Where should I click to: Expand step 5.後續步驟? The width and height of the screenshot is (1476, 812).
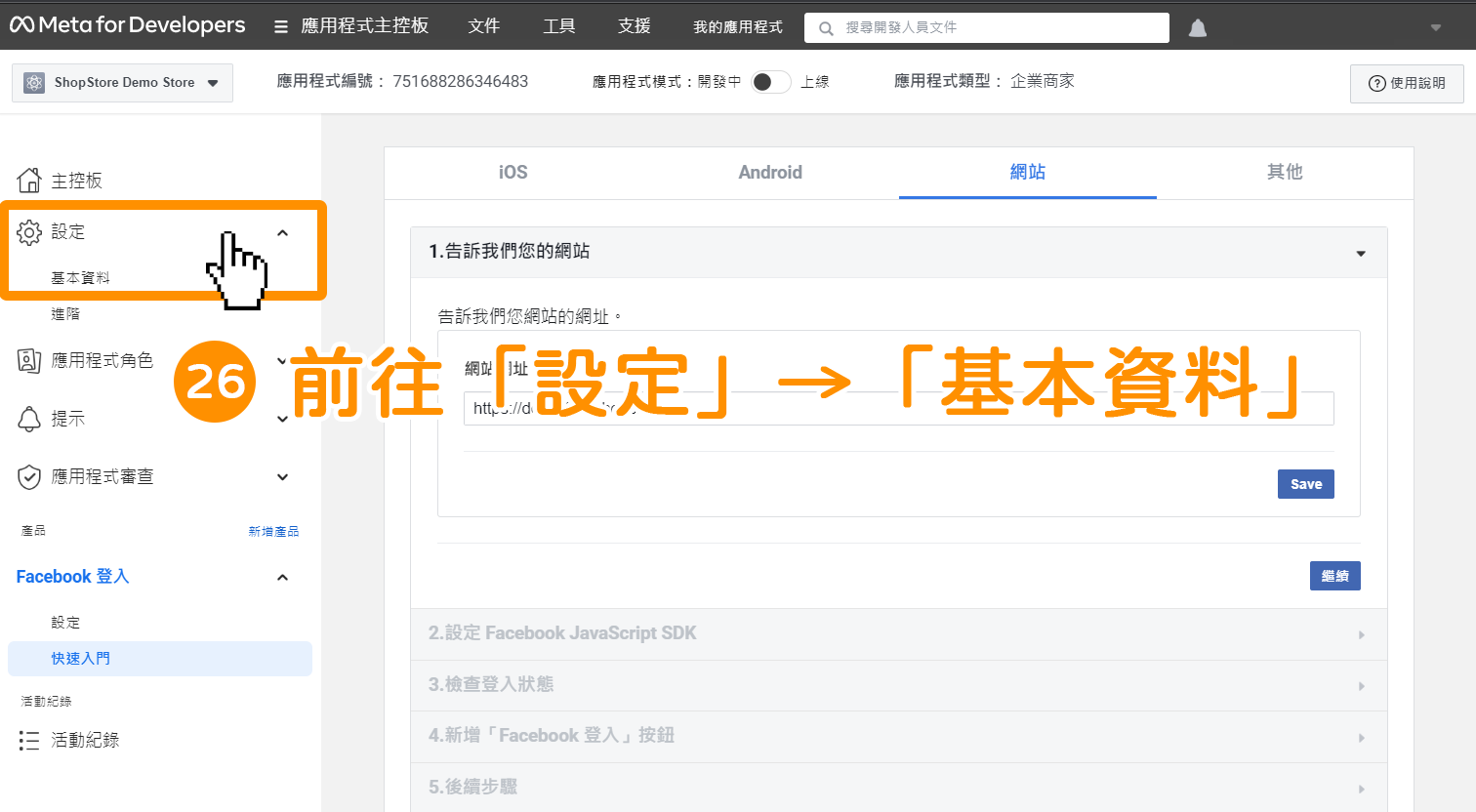click(x=899, y=787)
